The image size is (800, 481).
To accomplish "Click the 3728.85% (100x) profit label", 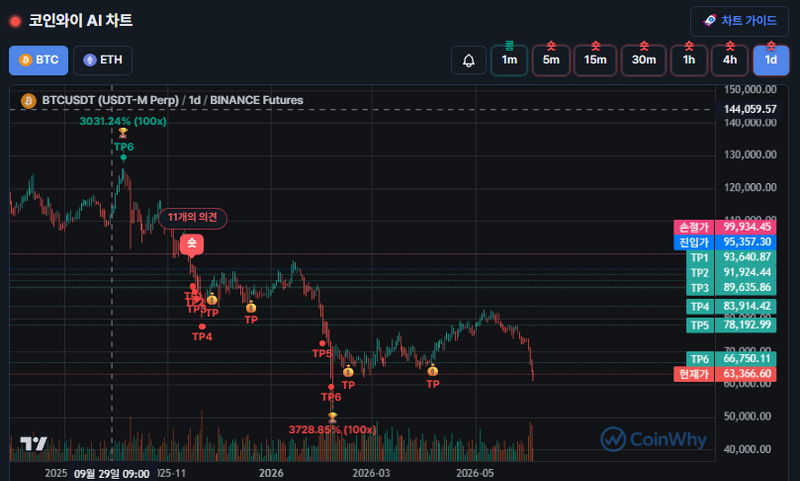I will click(x=332, y=430).
